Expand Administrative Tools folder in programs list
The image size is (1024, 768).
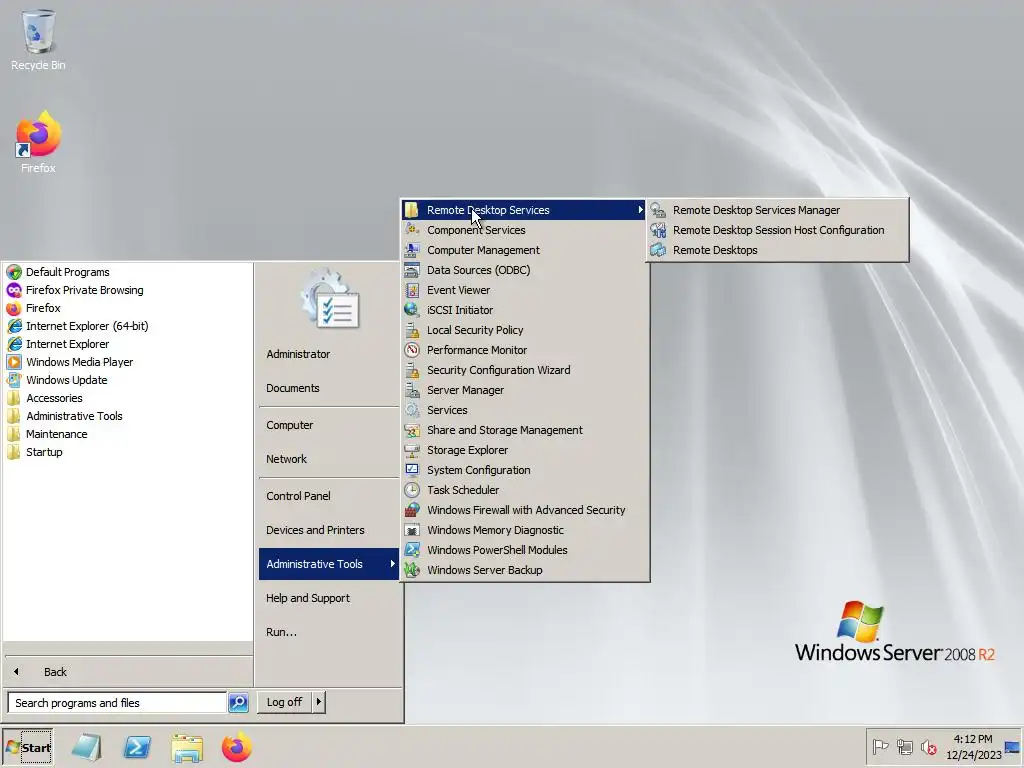click(x=127, y=416)
